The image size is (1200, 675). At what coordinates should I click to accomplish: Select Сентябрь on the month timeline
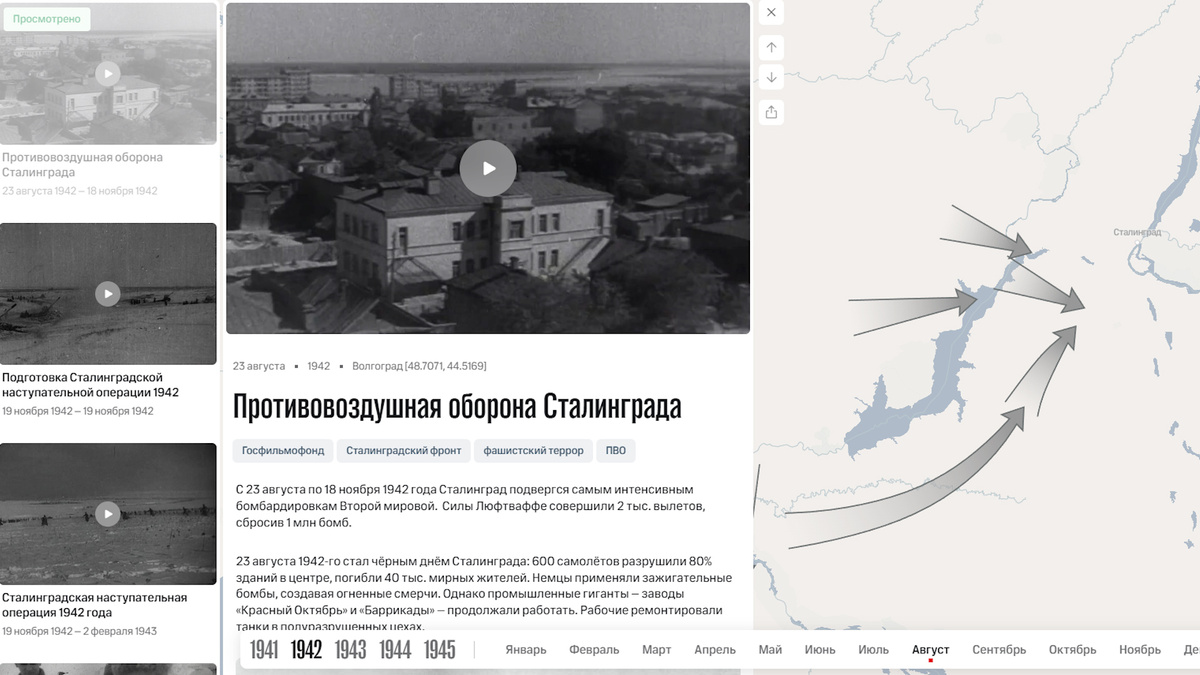[999, 650]
